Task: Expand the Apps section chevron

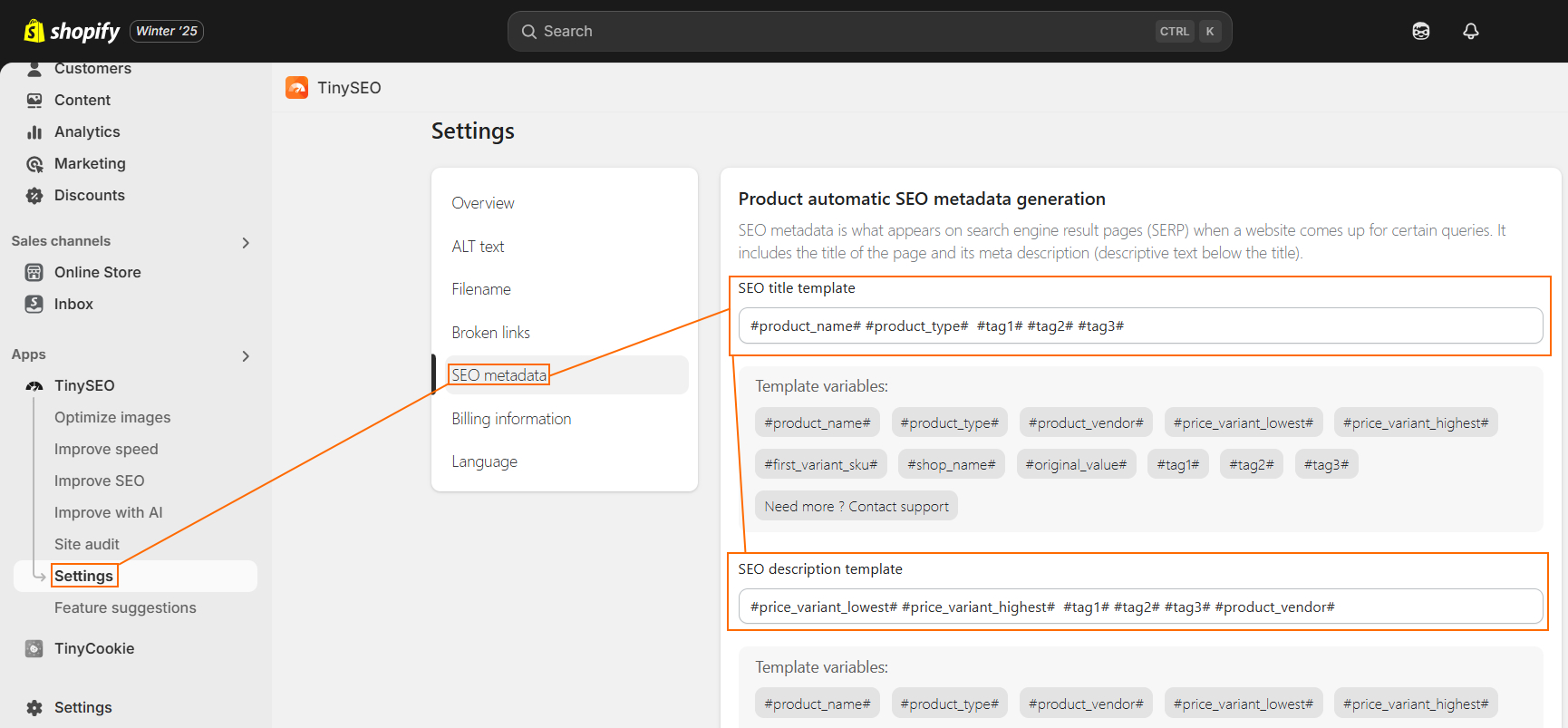Action: point(246,355)
